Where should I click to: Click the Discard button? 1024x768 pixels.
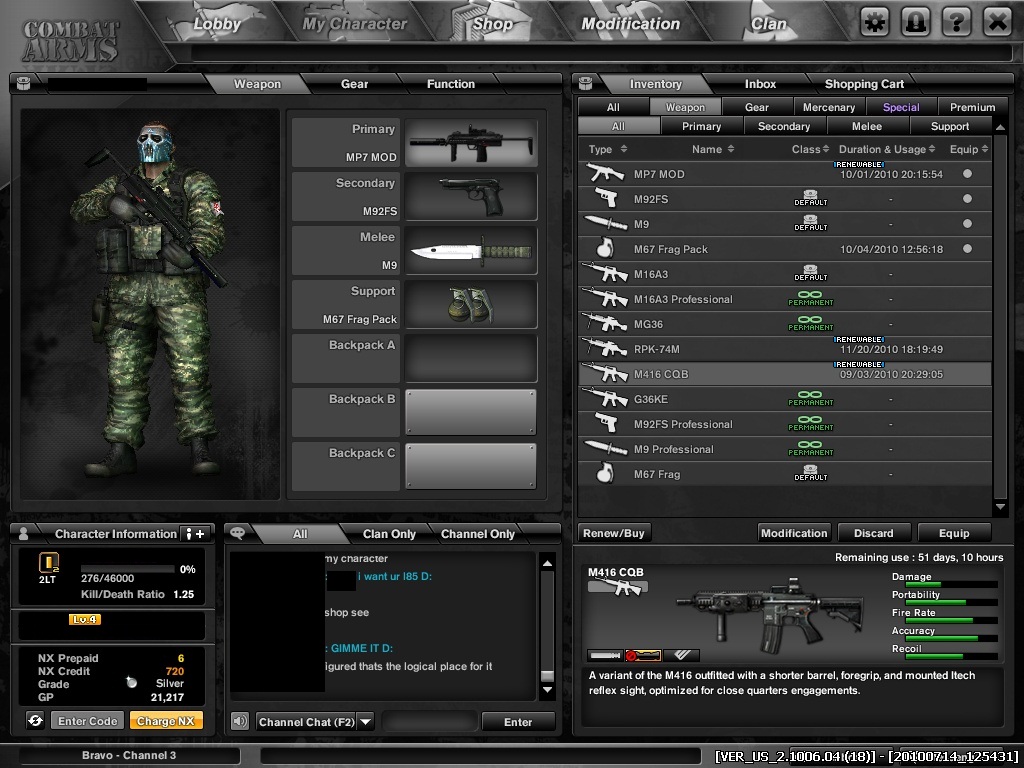pos(873,533)
